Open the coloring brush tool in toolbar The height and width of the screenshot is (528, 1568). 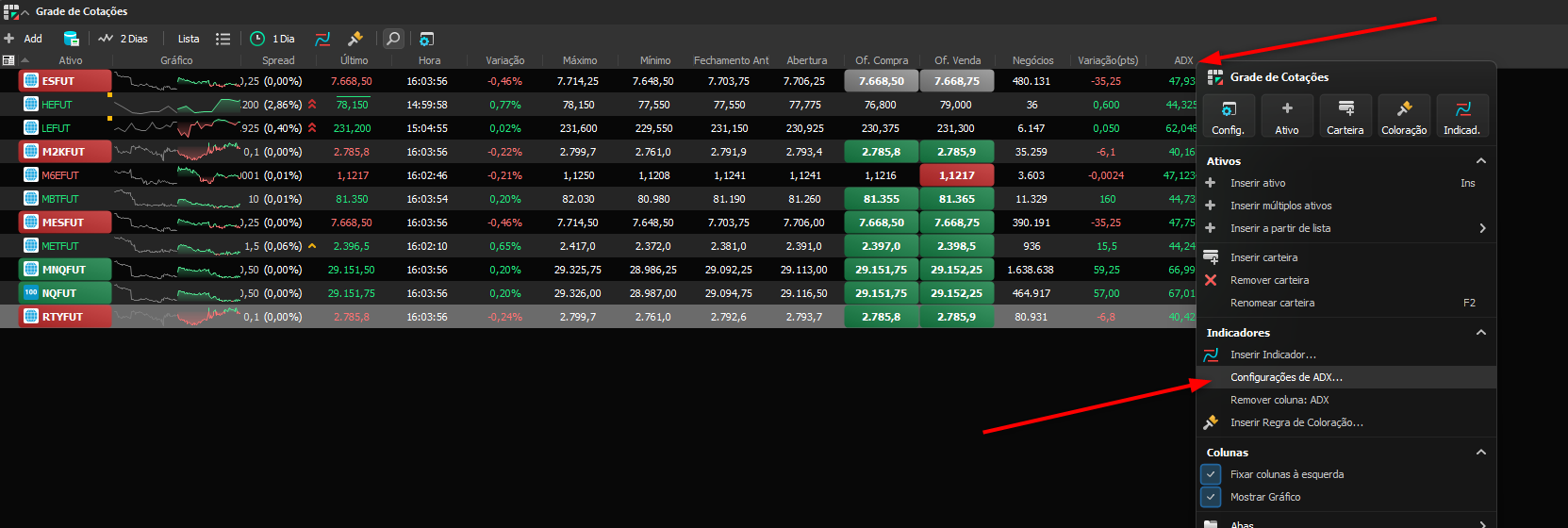pos(355,39)
